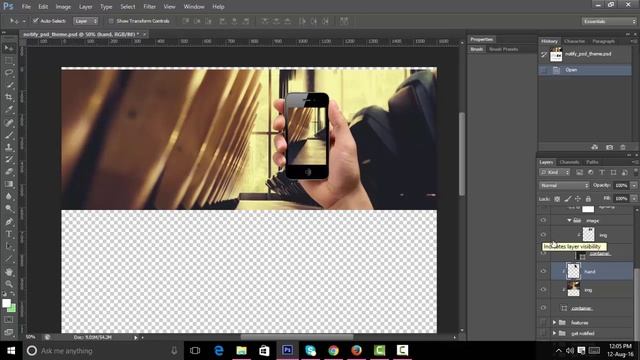Expand the features layer group
Viewport: 640px width, 360px height.
point(554,322)
